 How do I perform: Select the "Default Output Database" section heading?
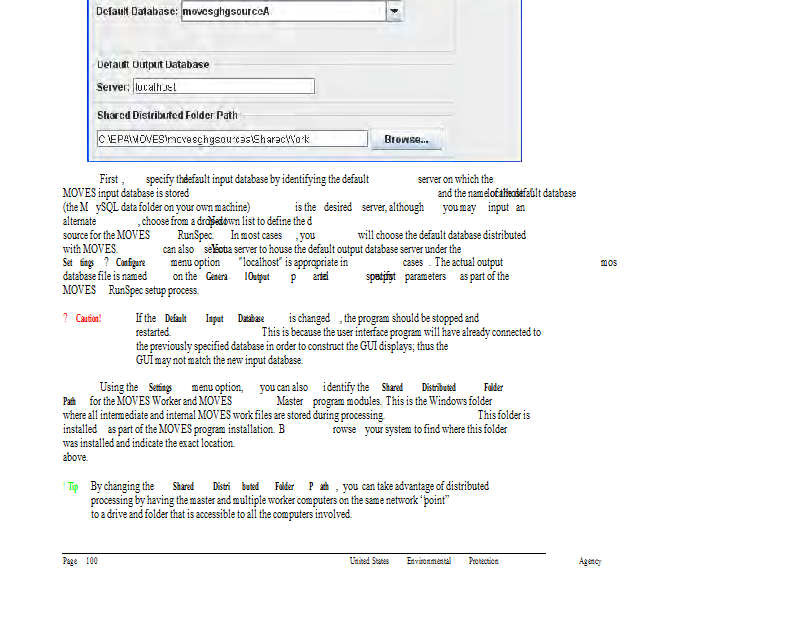[x=153, y=64]
